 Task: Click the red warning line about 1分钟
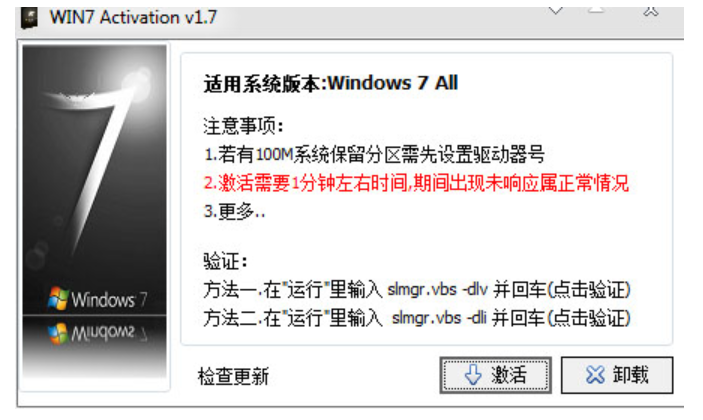tap(416, 183)
